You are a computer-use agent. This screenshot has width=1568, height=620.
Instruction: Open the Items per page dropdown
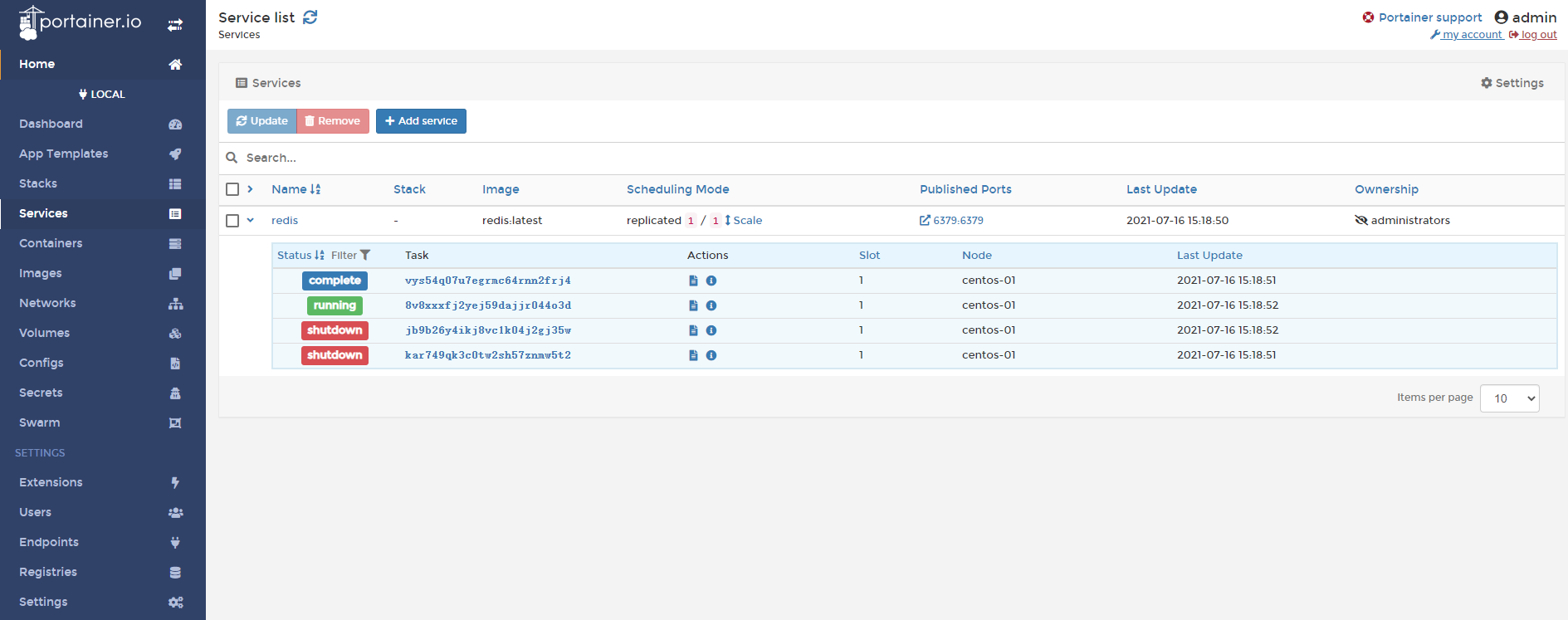1509,398
